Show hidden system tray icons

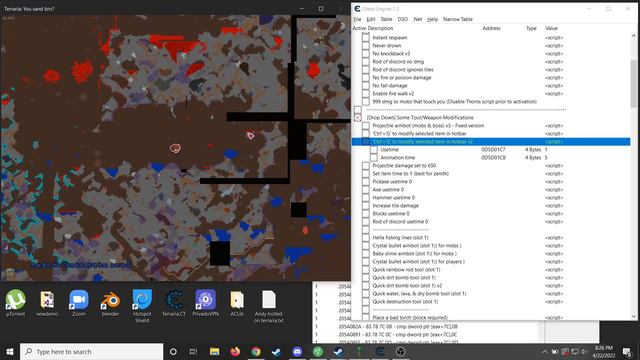point(545,351)
